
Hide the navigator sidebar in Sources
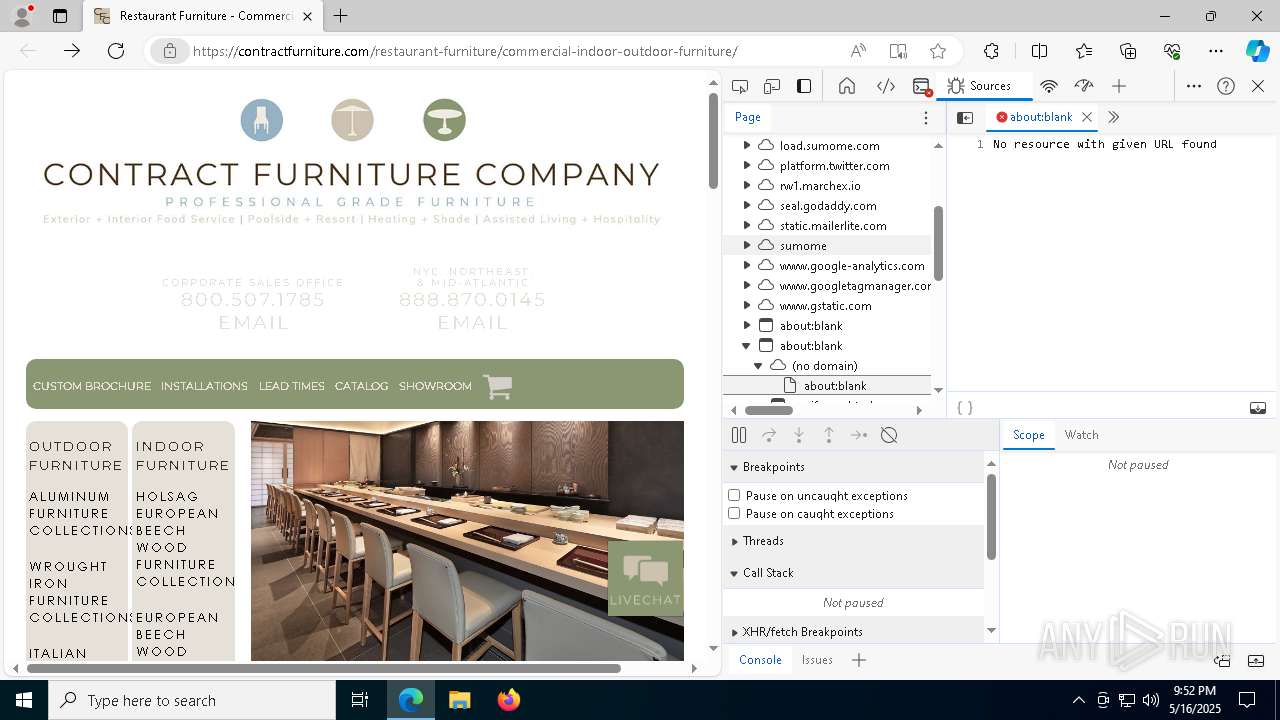point(965,117)
